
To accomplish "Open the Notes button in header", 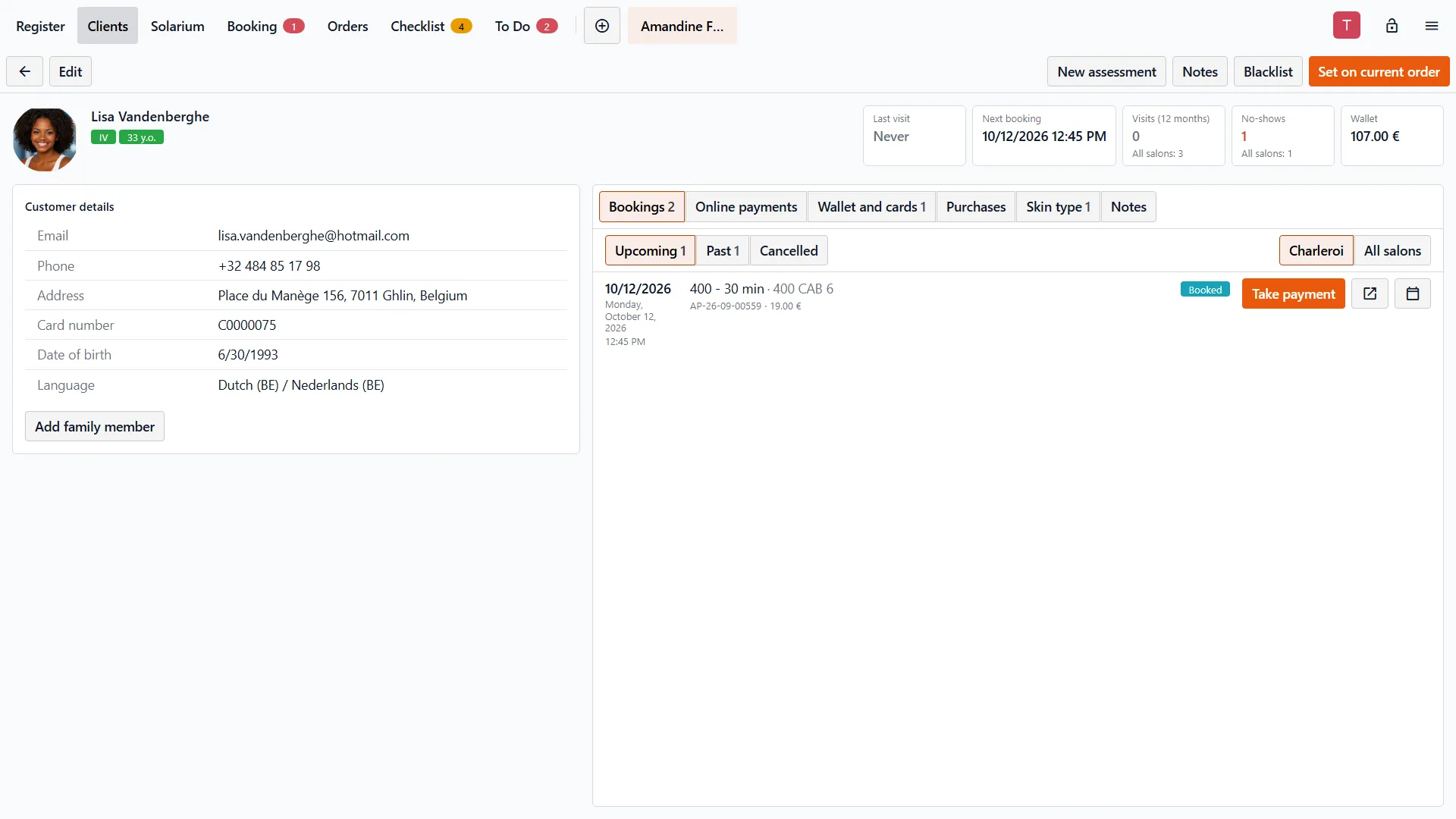I will pos(1200,71).
